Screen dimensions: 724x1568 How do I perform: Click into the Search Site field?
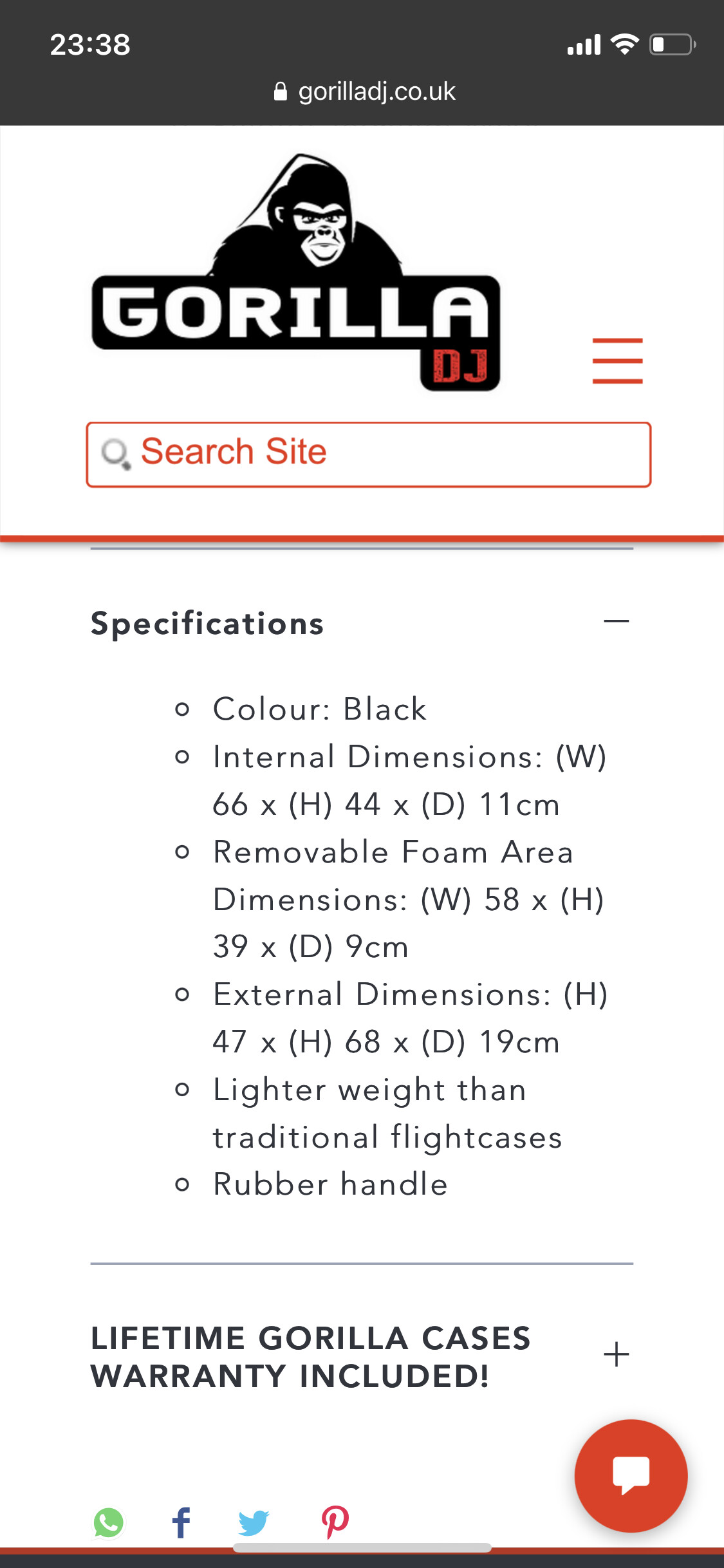[x=369, y=454]
